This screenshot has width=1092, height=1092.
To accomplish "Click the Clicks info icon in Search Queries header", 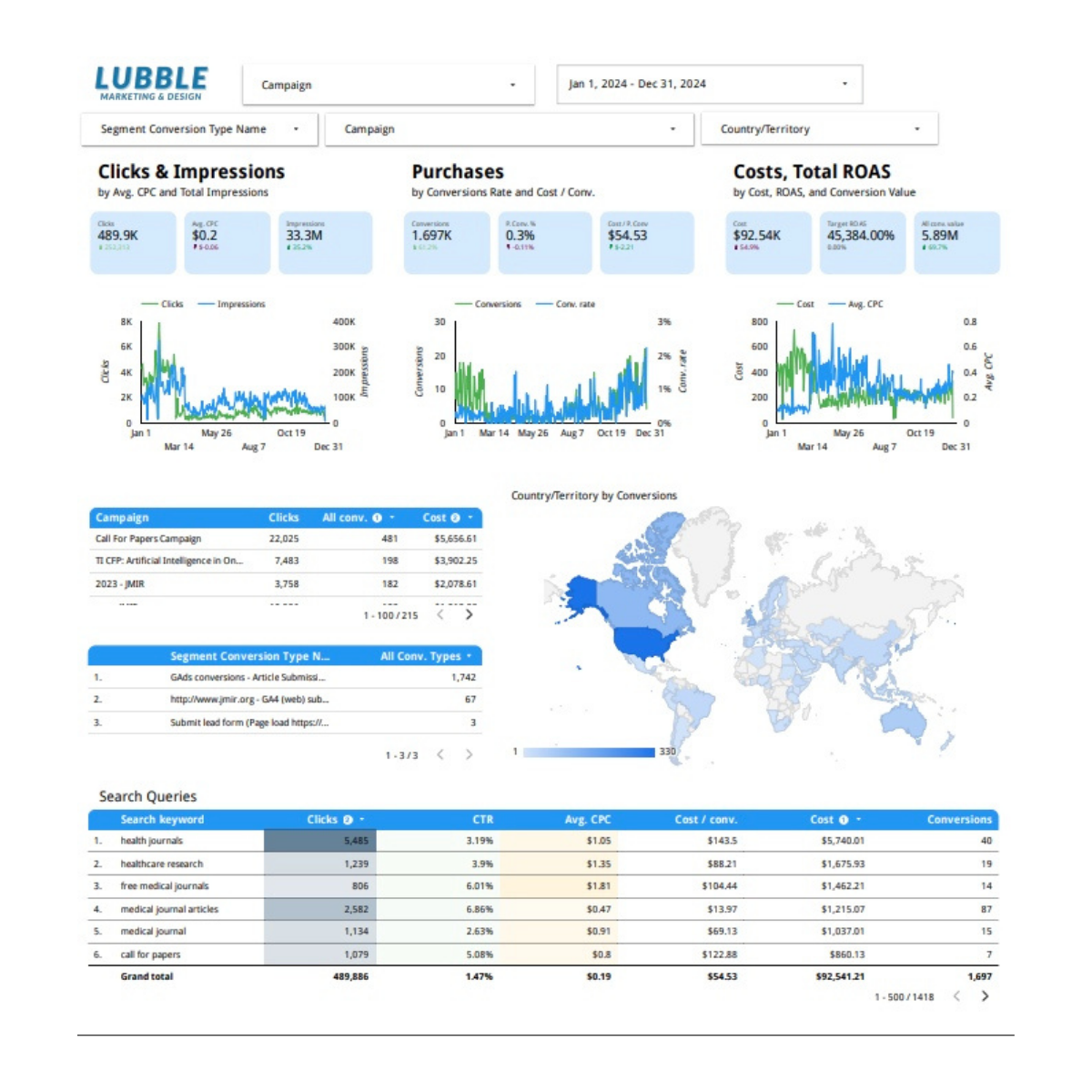I will click(349, 819).
